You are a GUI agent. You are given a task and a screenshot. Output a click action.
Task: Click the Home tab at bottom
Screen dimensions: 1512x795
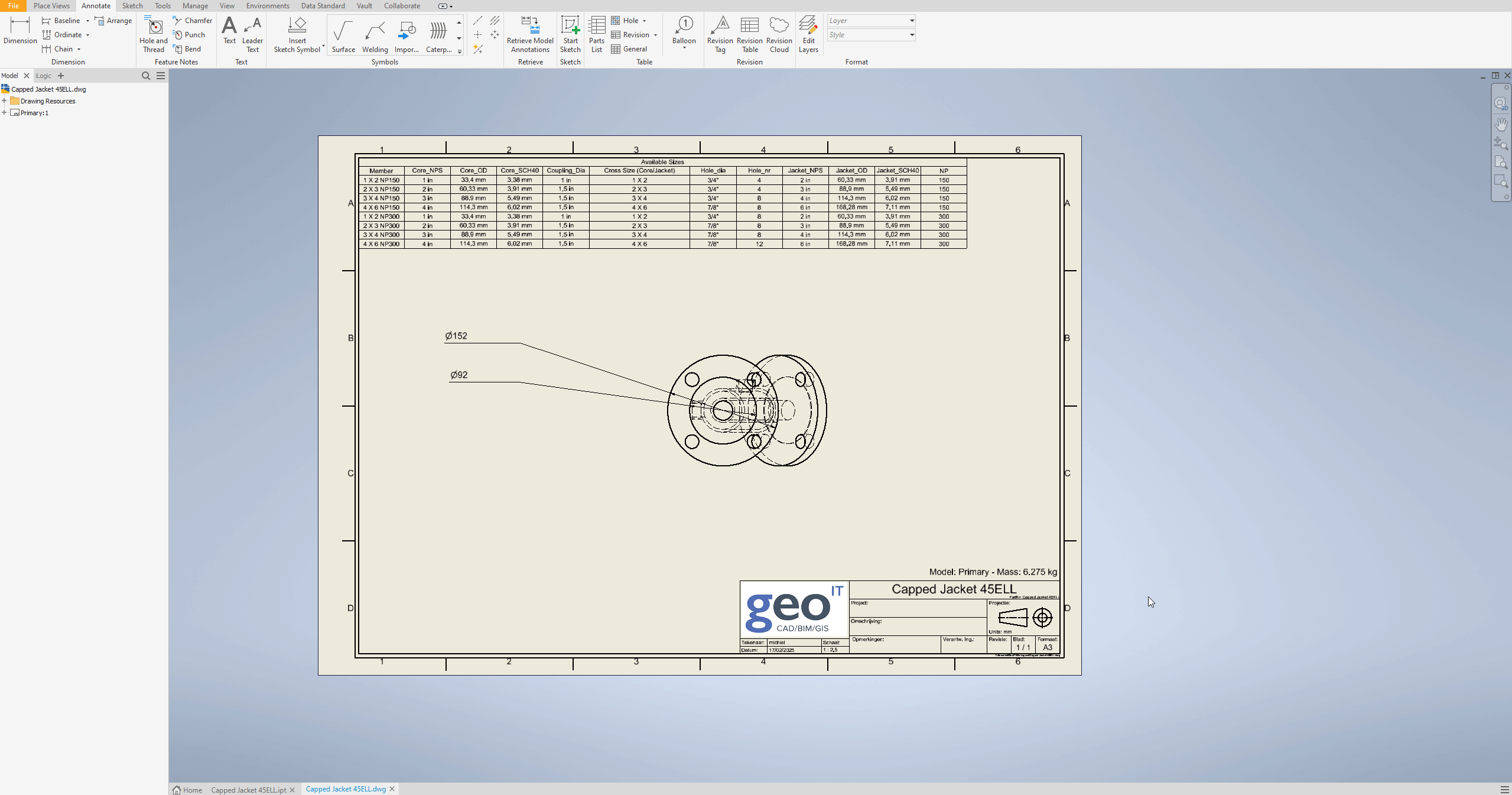pos(187,790)
